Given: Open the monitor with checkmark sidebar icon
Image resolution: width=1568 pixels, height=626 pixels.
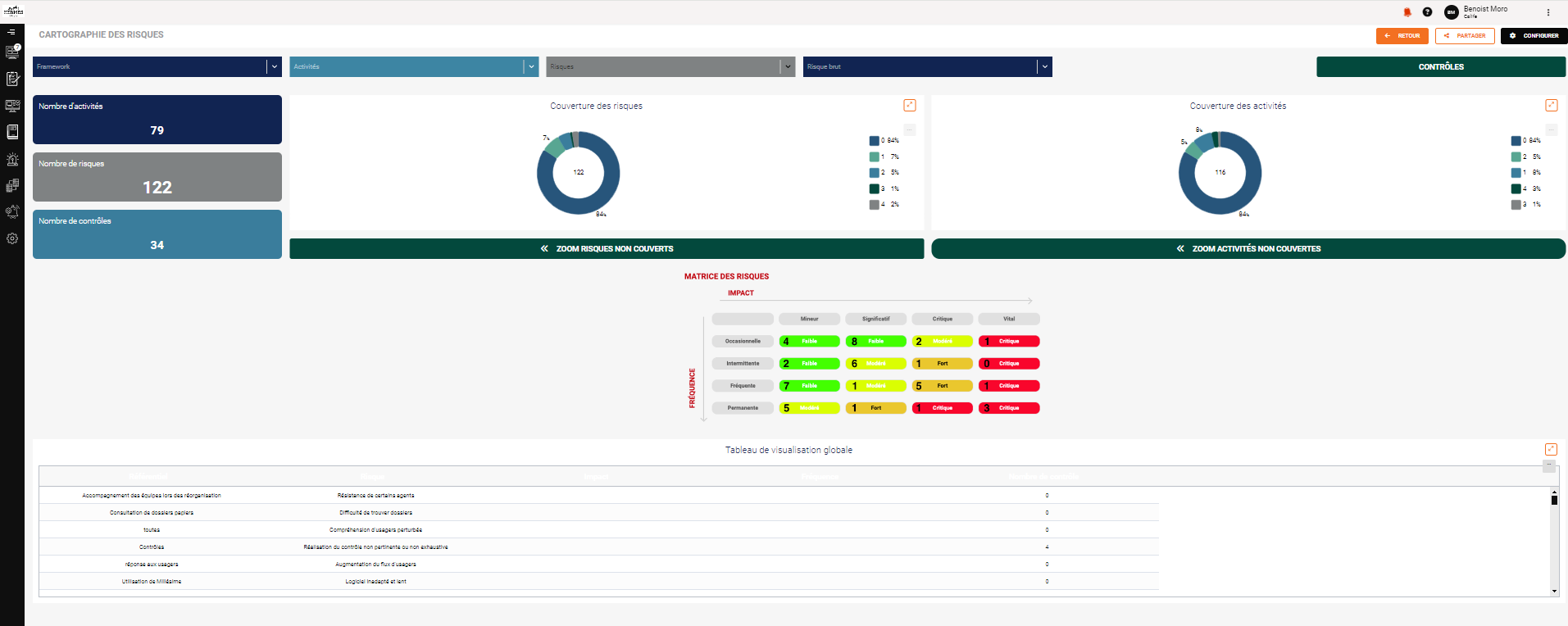Looking at the screenshot, I should (x=12, y=106).
